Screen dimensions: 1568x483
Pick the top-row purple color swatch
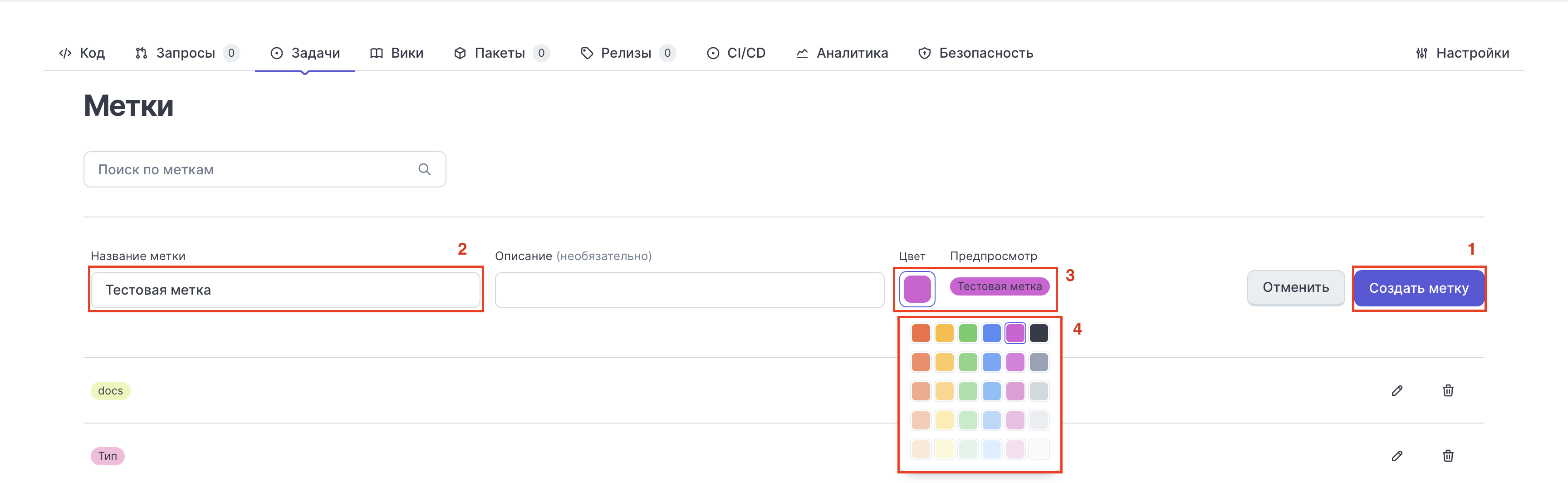point(1015,333)
